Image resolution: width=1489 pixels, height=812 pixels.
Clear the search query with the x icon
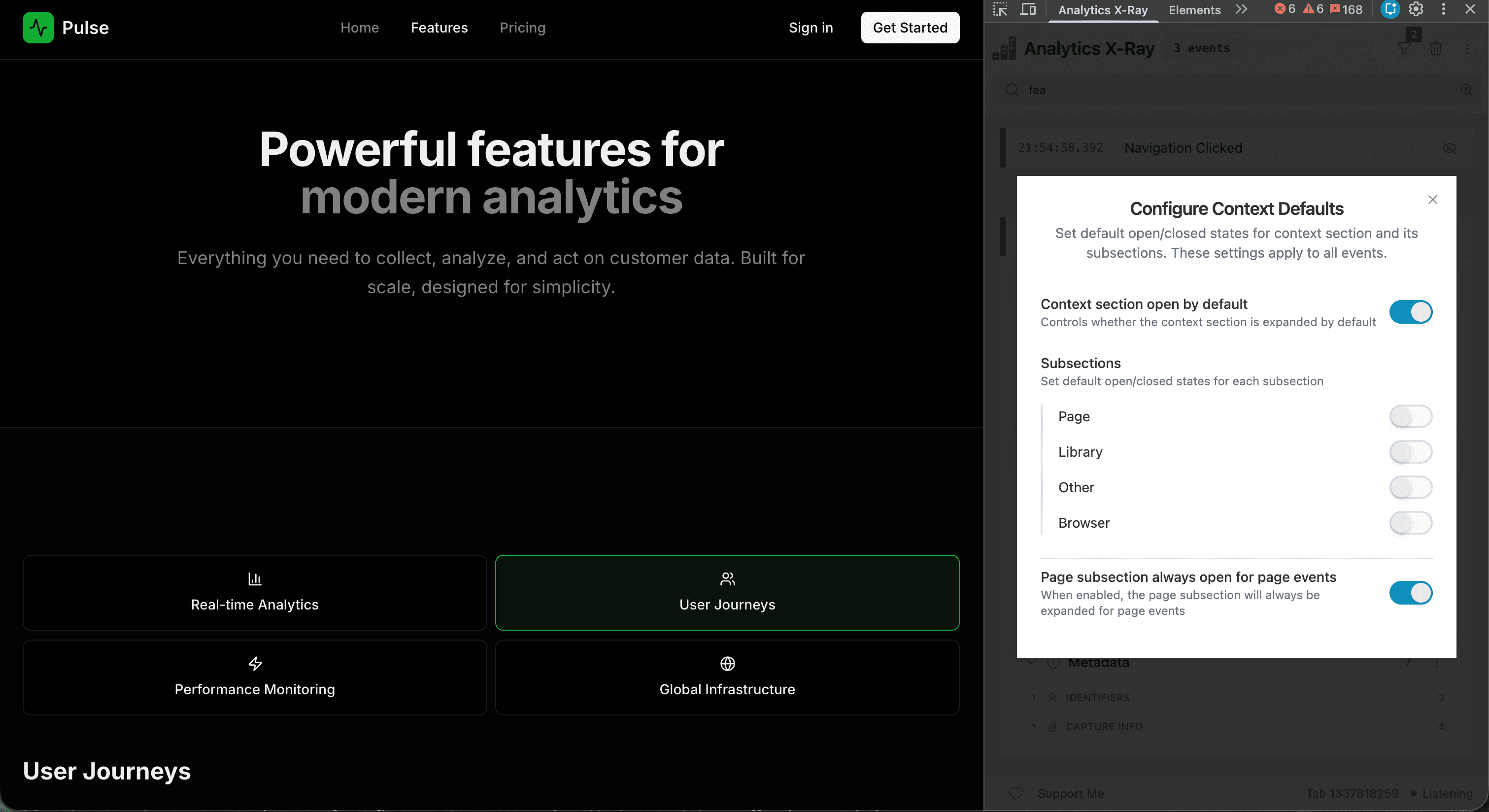click(1467, 90)
